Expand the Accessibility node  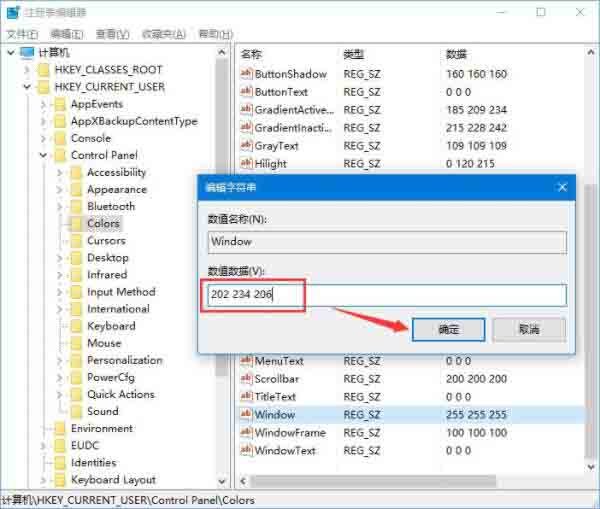point(59,173)
